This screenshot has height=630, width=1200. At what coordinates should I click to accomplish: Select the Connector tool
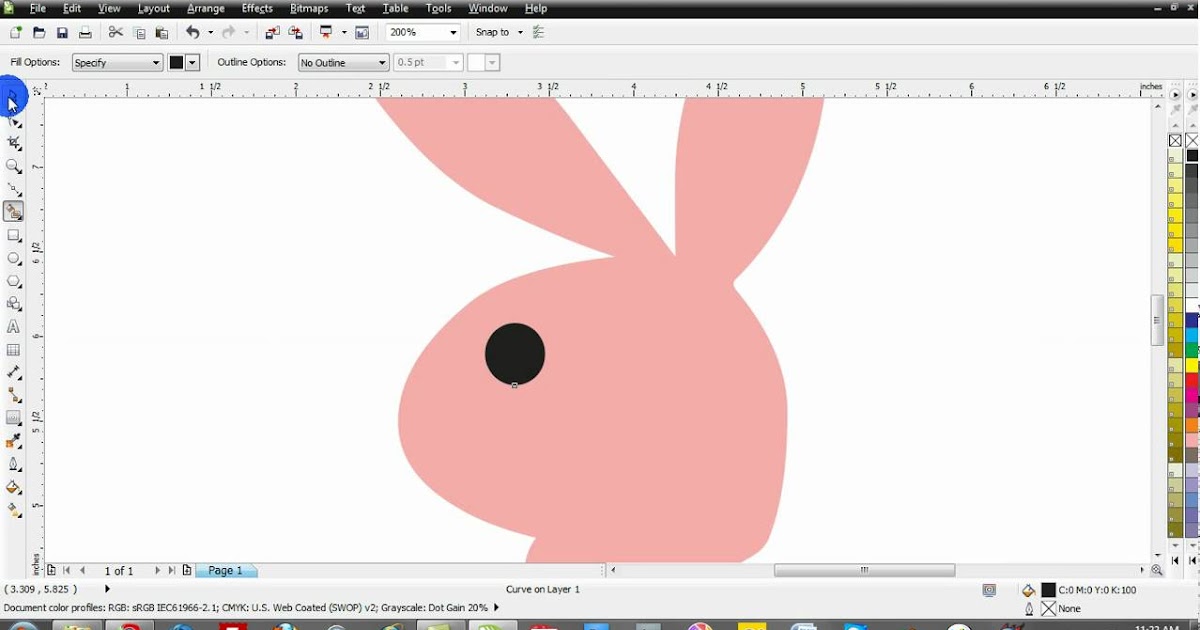click(x=14, y=395)
